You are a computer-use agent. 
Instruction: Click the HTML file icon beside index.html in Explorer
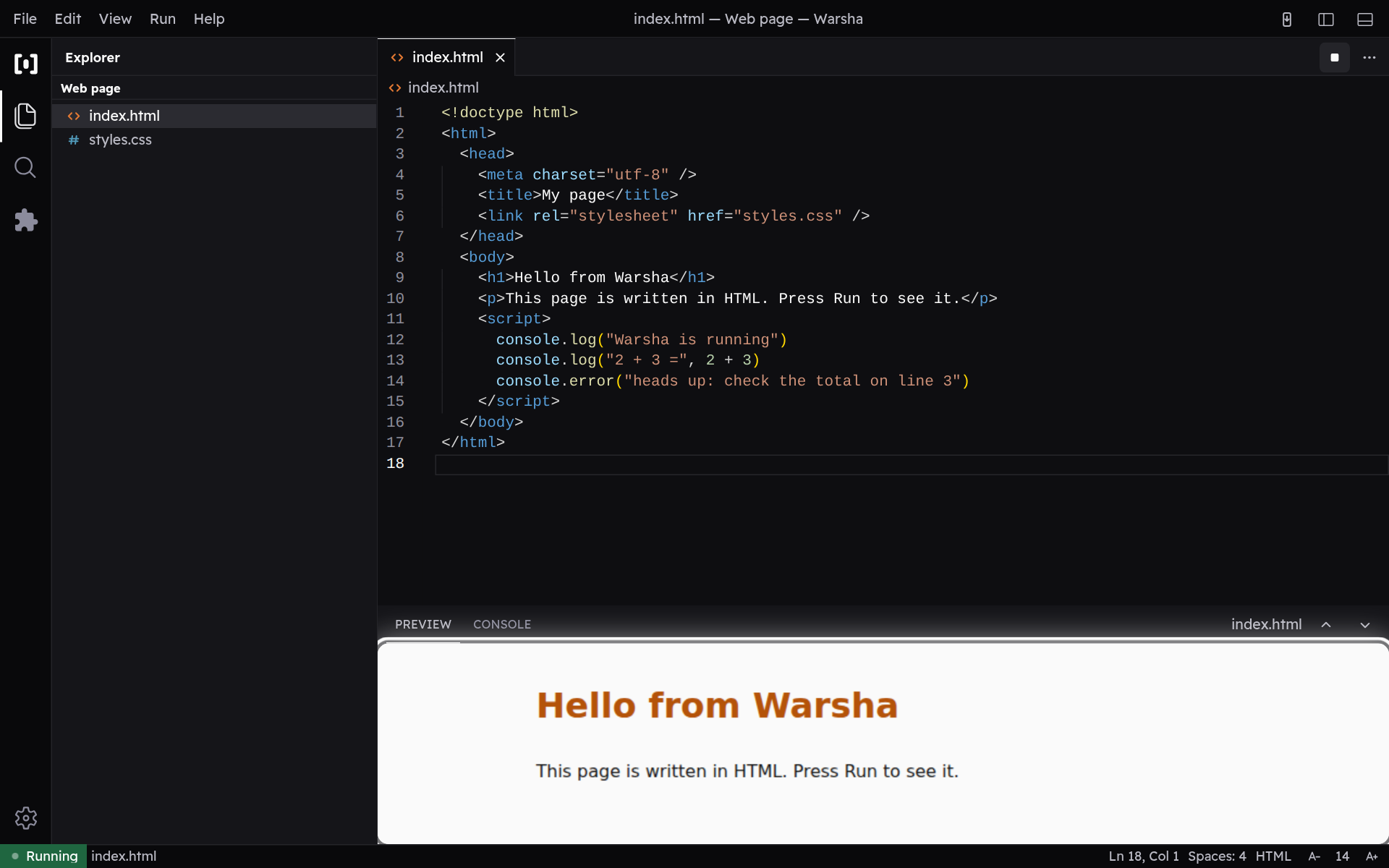coord(74,116)
